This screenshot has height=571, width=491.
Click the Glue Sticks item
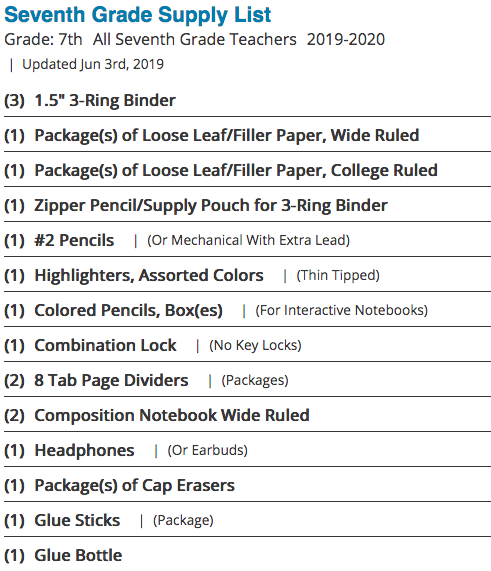point(77,520)
